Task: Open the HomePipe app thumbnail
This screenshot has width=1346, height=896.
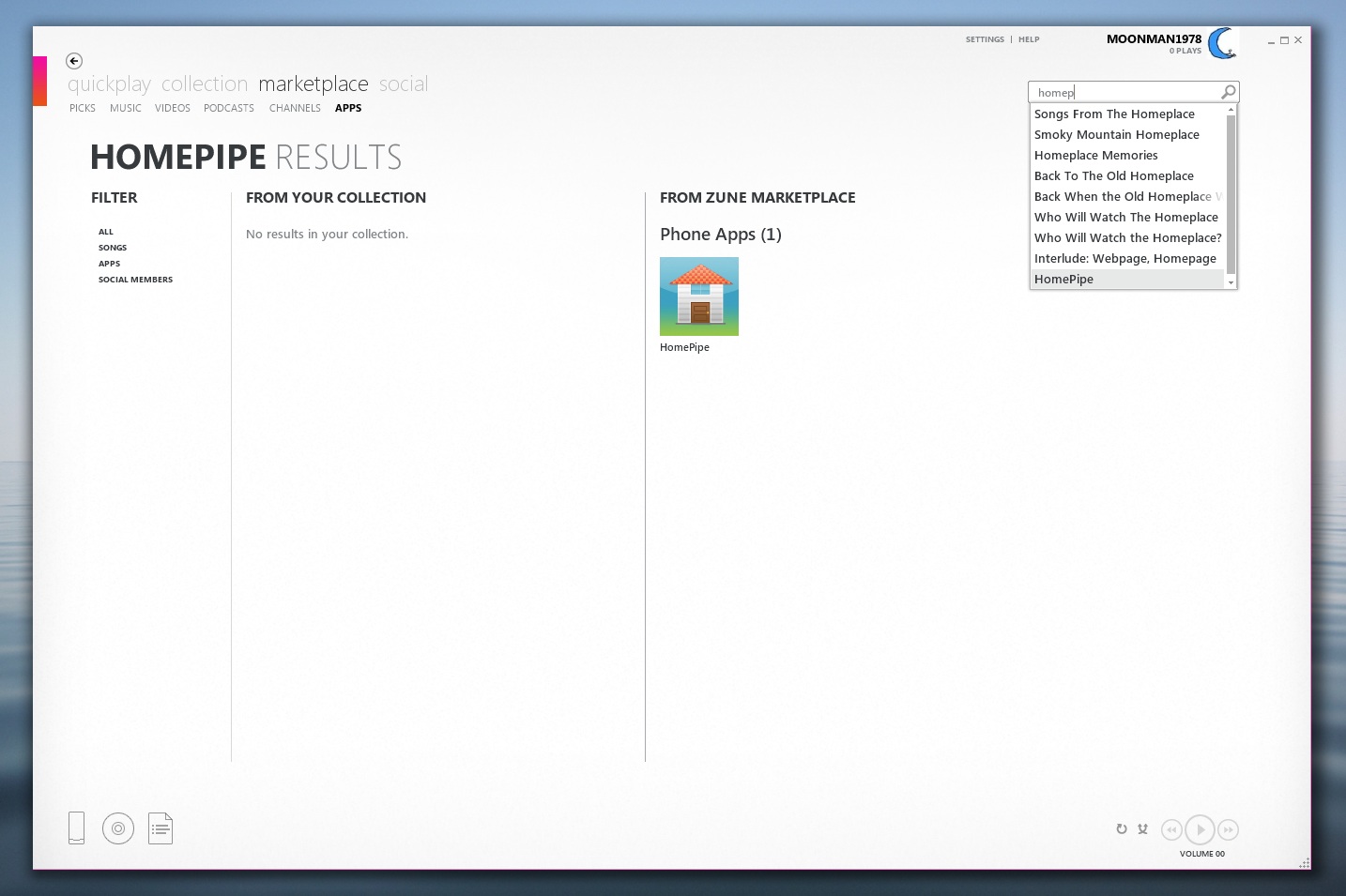Action: tap(699, 296)
